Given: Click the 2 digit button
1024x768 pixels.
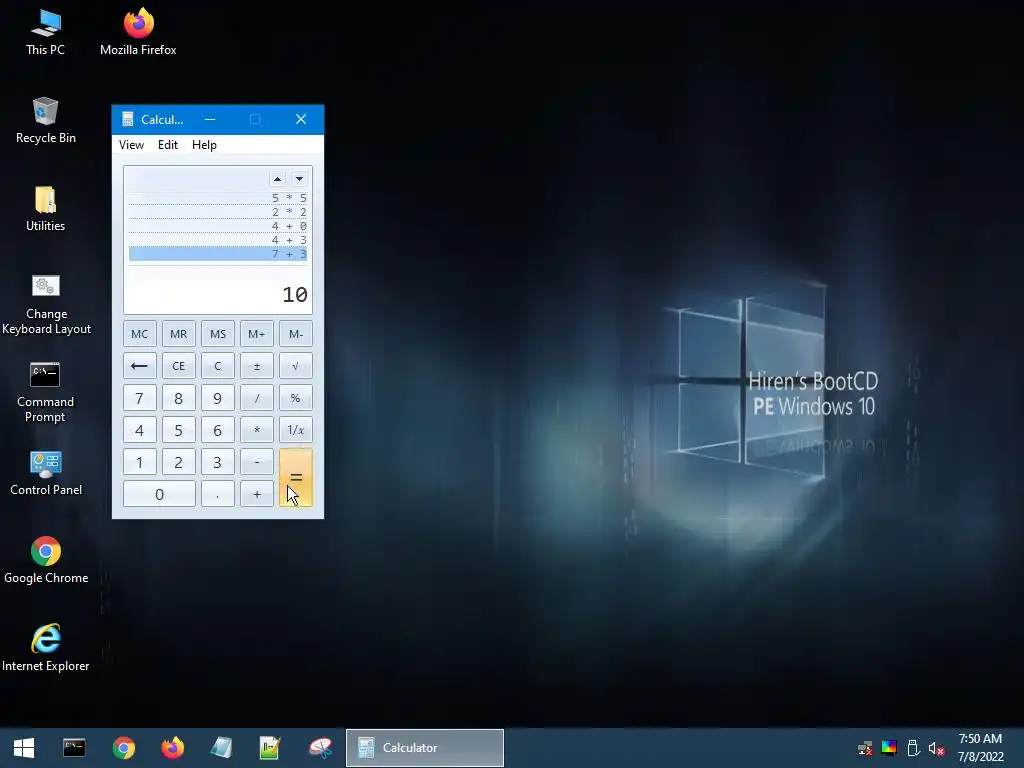Looking at the screenshot, I should 178,462.
